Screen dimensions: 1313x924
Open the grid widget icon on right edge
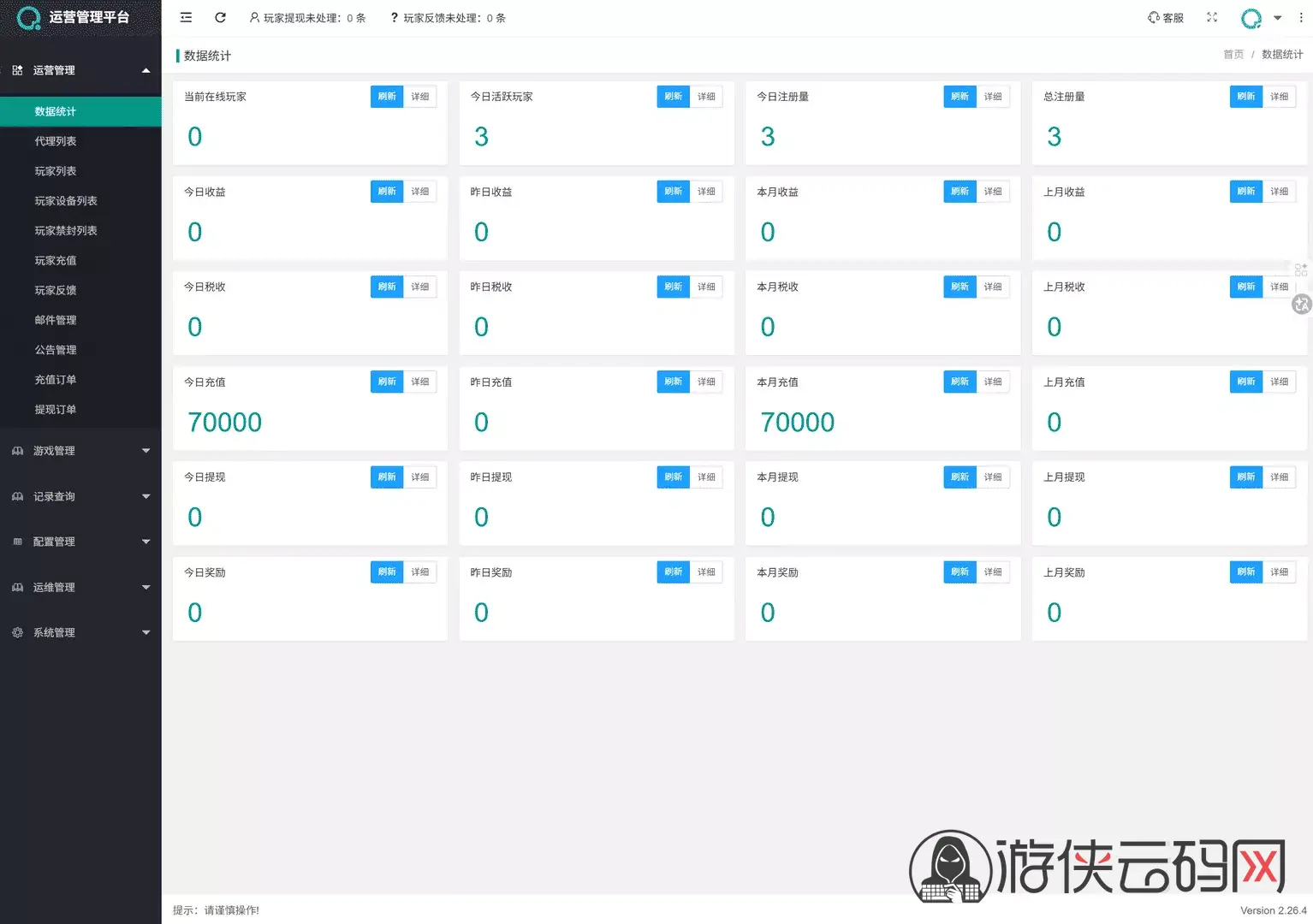tap(1301, 269)
